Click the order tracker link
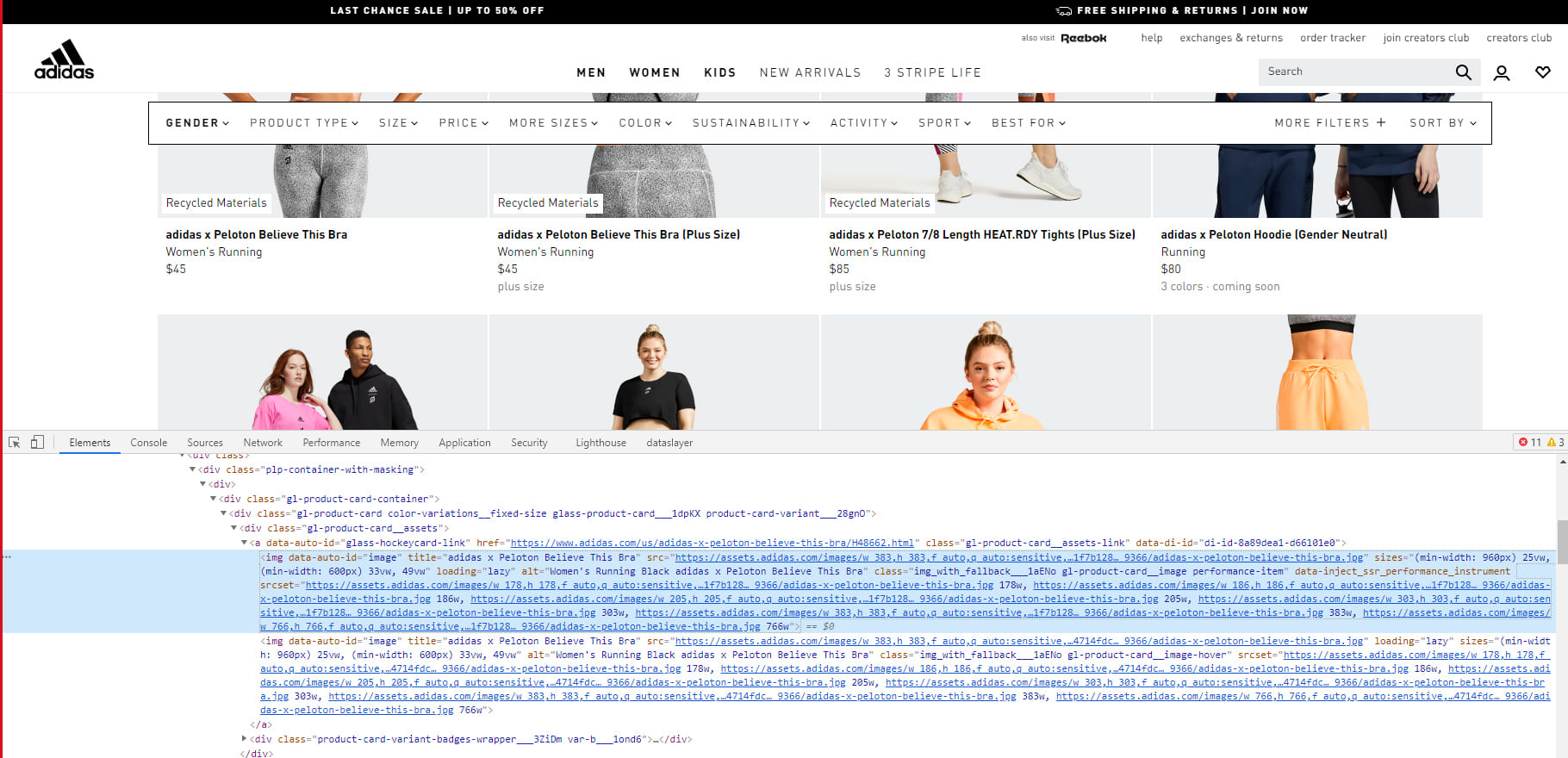Viewport: 1568px width, 758px height. point(1333,38)
